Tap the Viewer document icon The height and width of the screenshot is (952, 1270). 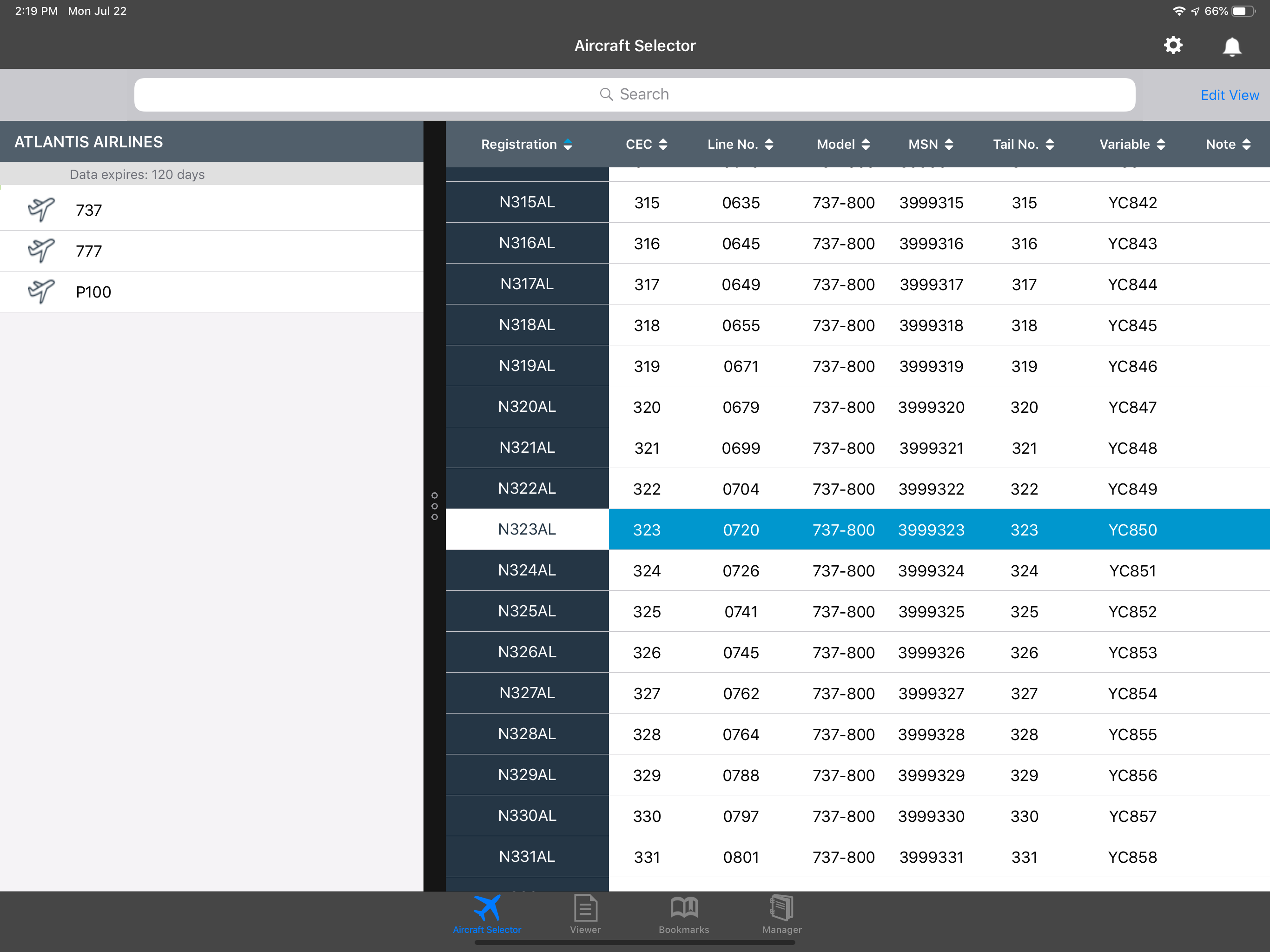[585, 908]
